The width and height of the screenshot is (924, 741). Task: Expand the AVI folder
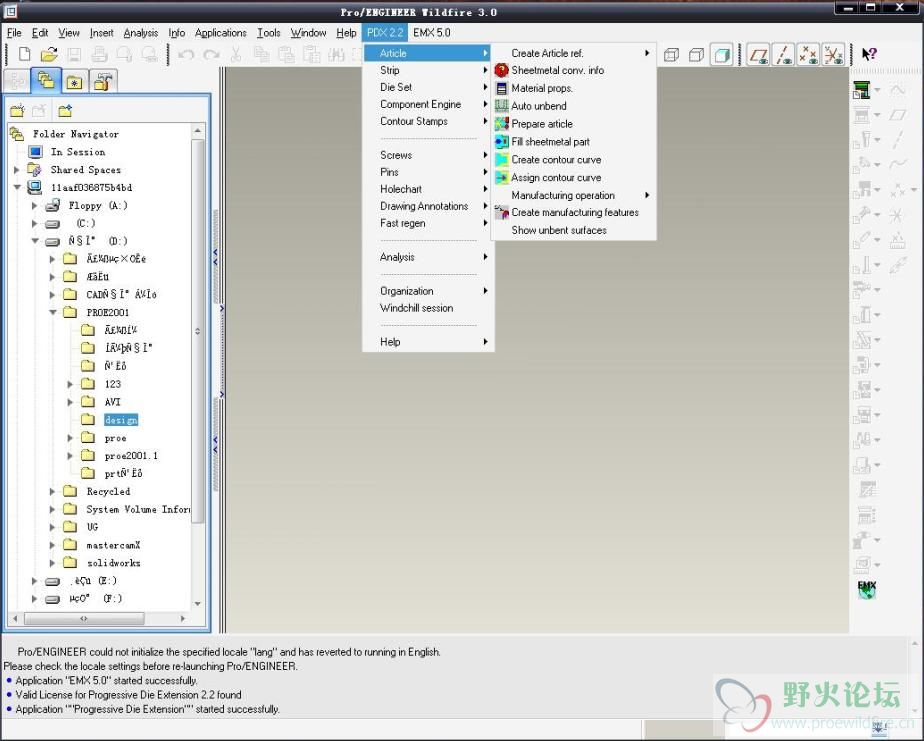pyautogui.click(x=70, y=402)
